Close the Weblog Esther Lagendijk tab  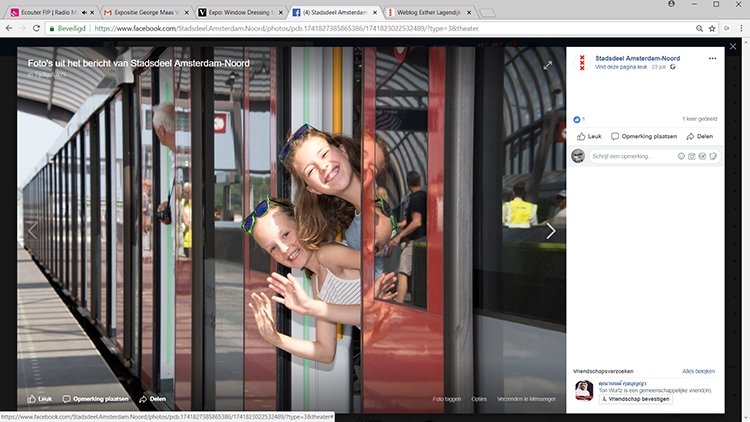point(469,13)
